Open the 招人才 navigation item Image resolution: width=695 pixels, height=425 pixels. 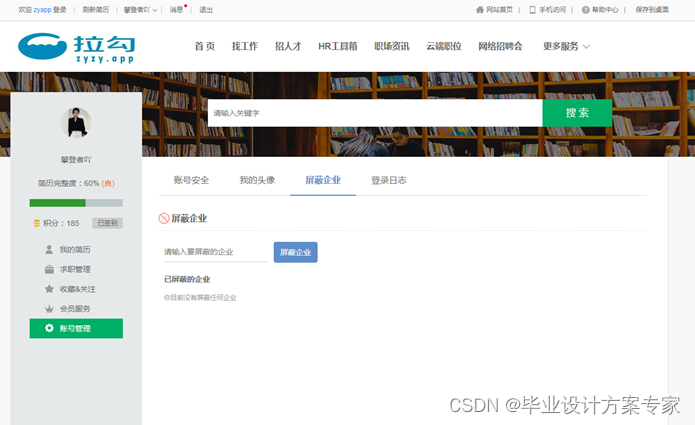[x=288, y=46]
